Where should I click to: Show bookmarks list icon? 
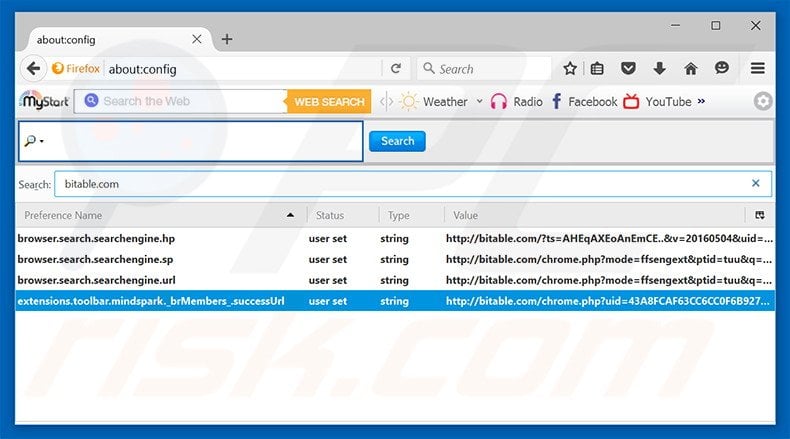pyautogui.click(x=597, y=69)
